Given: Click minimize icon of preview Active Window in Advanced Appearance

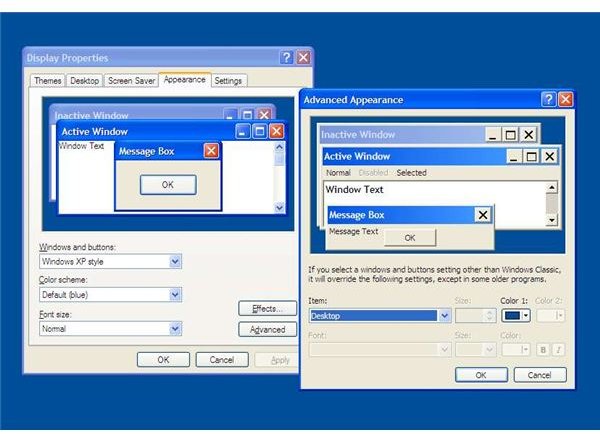Looking at the screenshot, I should (x=514, y=156).
